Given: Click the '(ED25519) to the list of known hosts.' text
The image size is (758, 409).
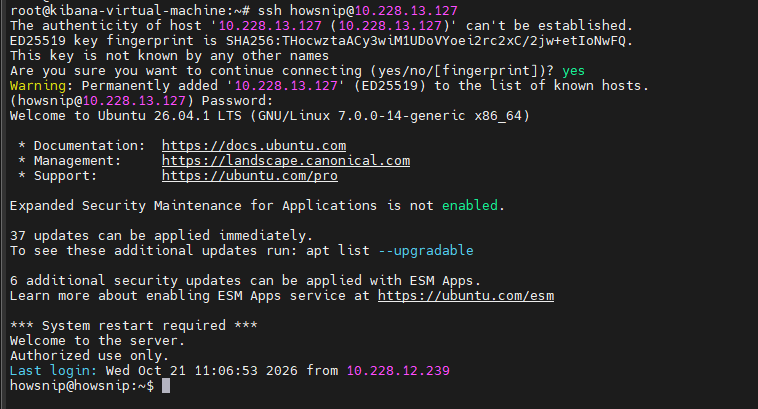Looking at the screenshot, I should (501, 86).
